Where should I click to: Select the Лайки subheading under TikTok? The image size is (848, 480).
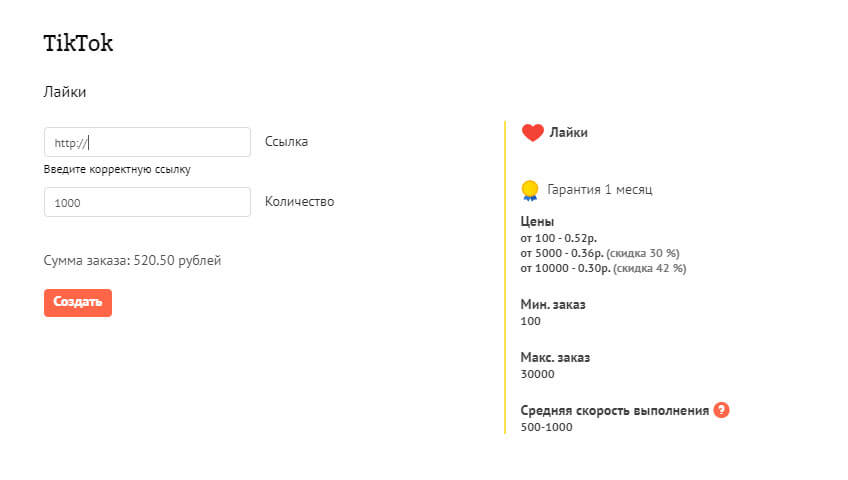tap(65, 92)
